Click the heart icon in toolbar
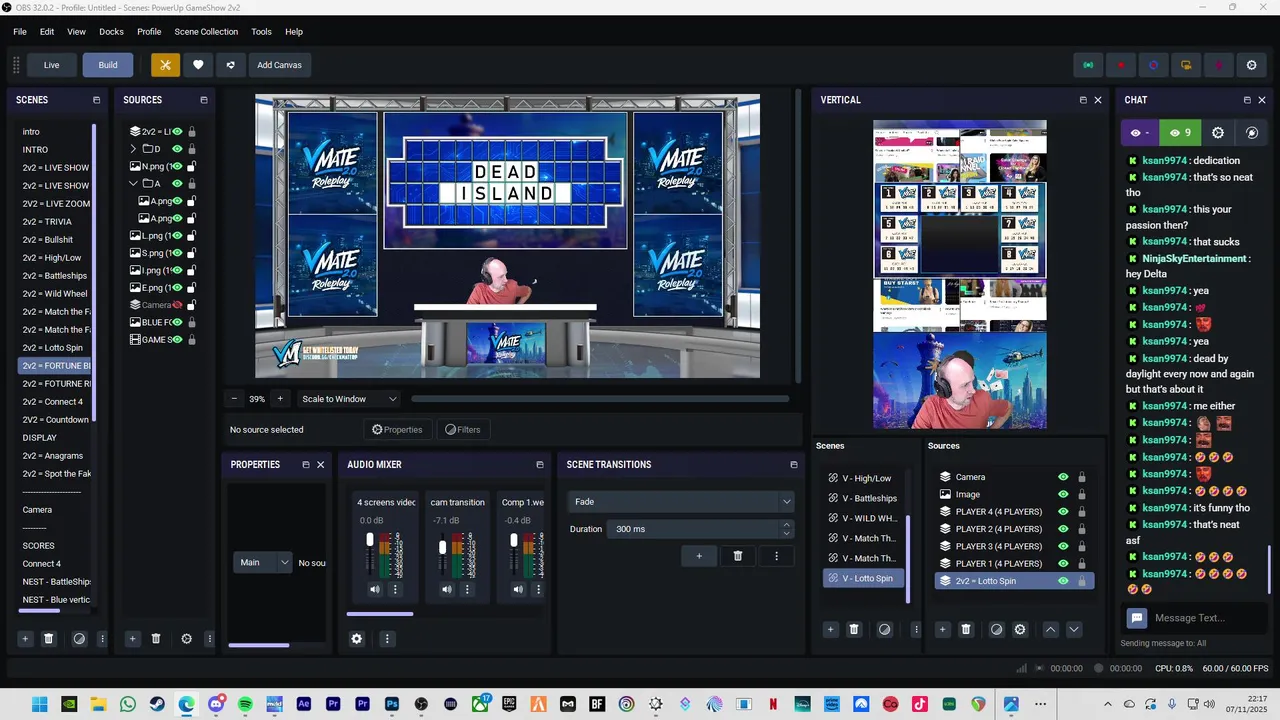Screen dimensions: 1280x720 (198, 65)
